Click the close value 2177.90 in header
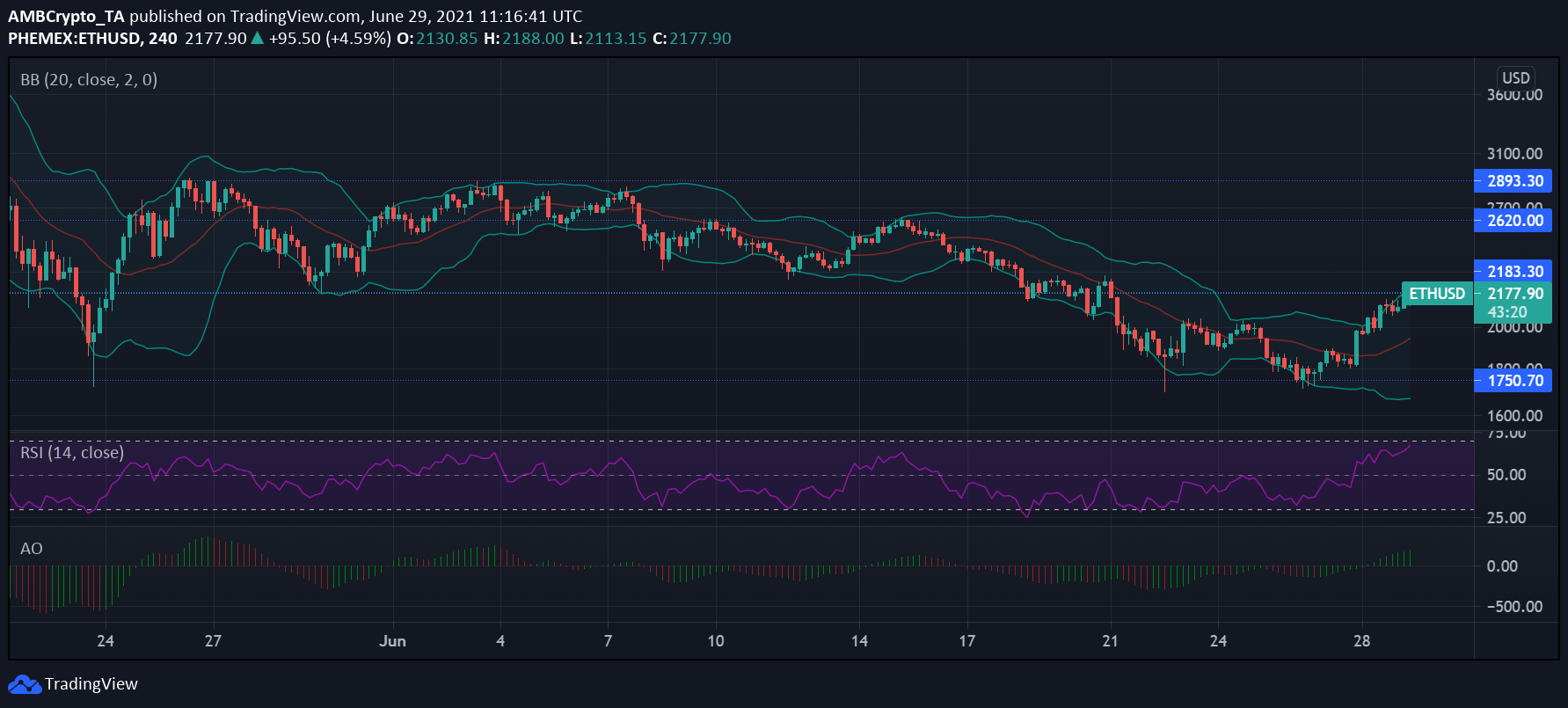1568x708 pixels. click(x=700, y=39)
